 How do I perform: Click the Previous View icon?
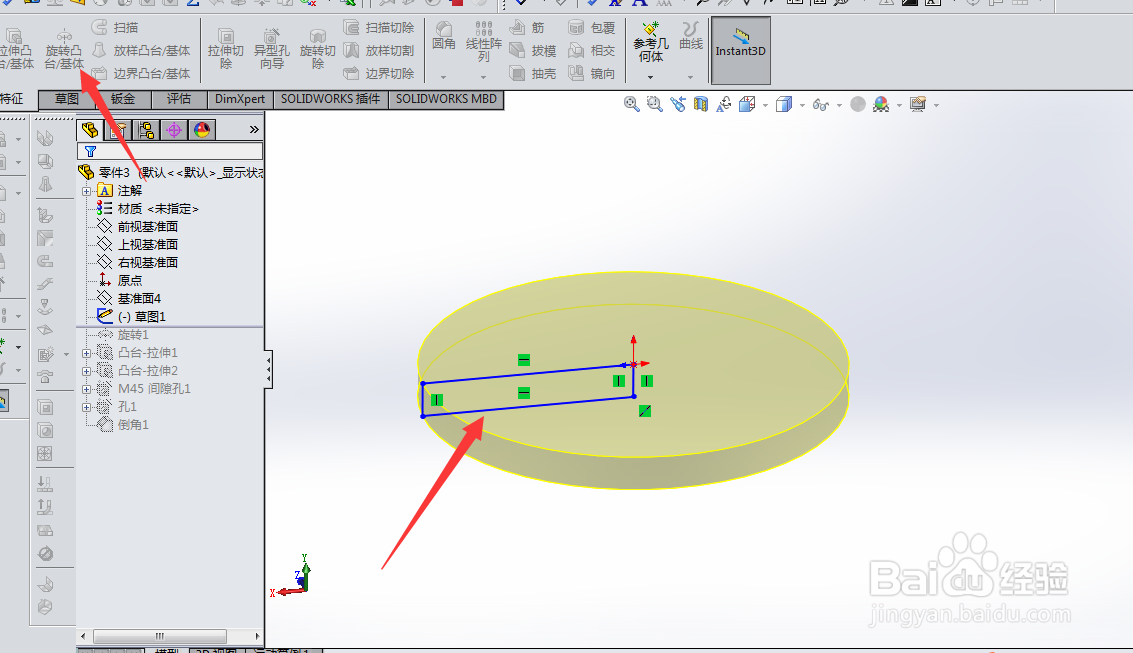[678, 104]
